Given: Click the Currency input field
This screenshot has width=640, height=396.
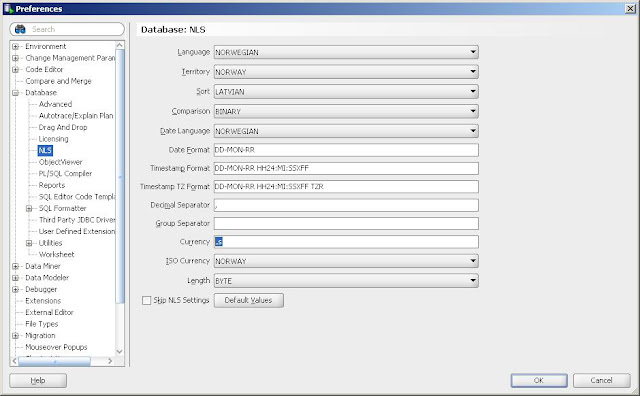Looking at the screenshot, I should [x=346, y=242].
